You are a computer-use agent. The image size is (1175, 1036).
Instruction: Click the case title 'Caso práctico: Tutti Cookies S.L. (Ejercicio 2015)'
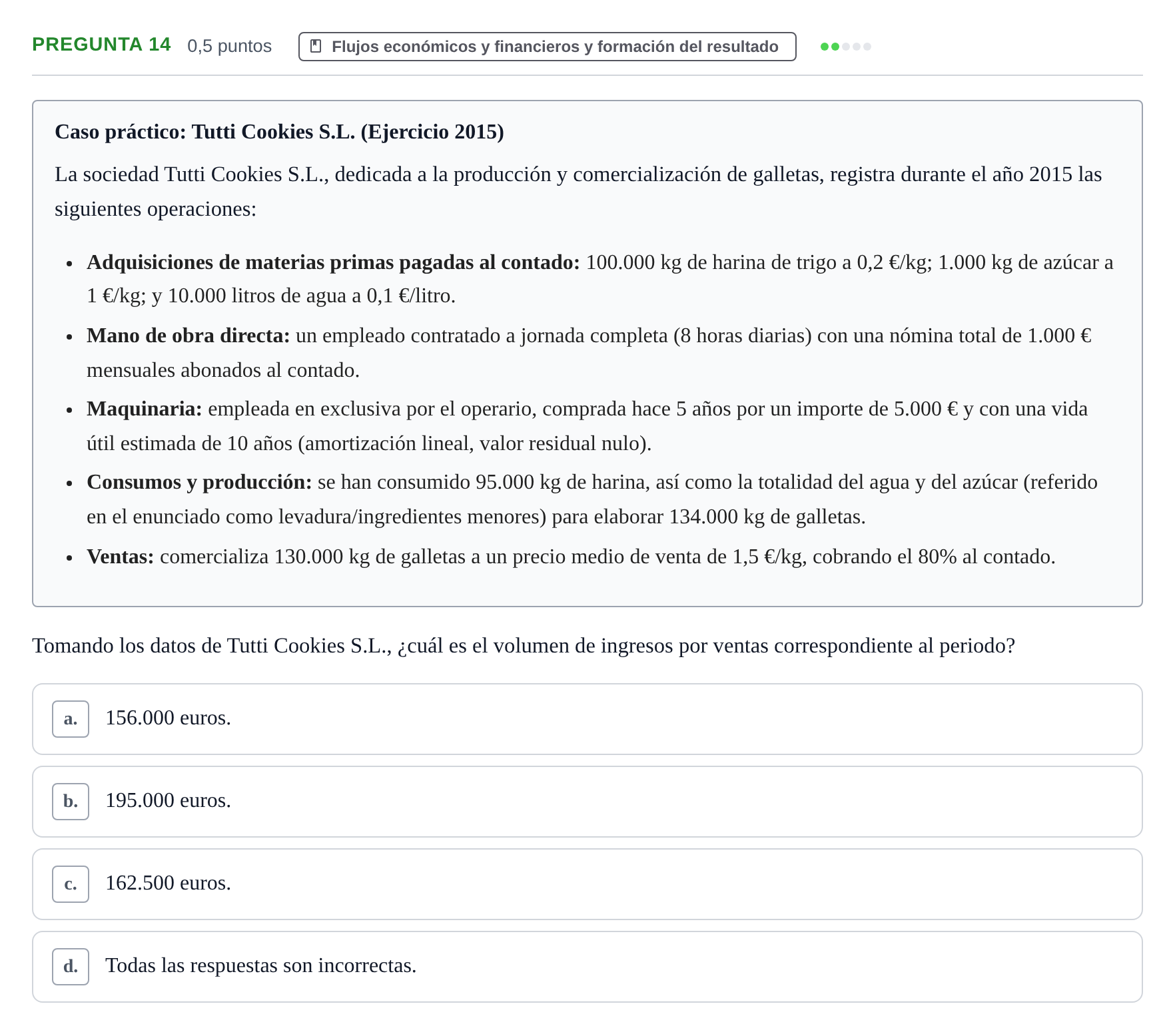[x=279, y=132]
